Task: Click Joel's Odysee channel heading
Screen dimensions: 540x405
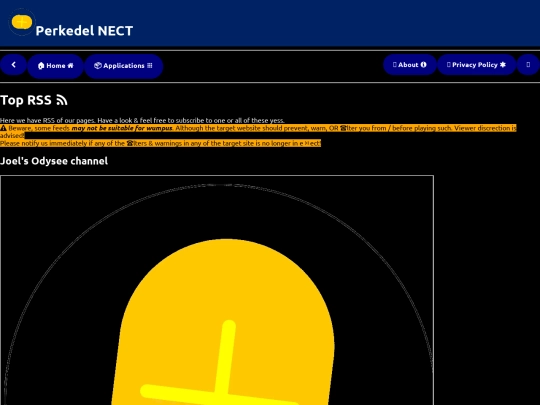Action: (x=54, y=161)
